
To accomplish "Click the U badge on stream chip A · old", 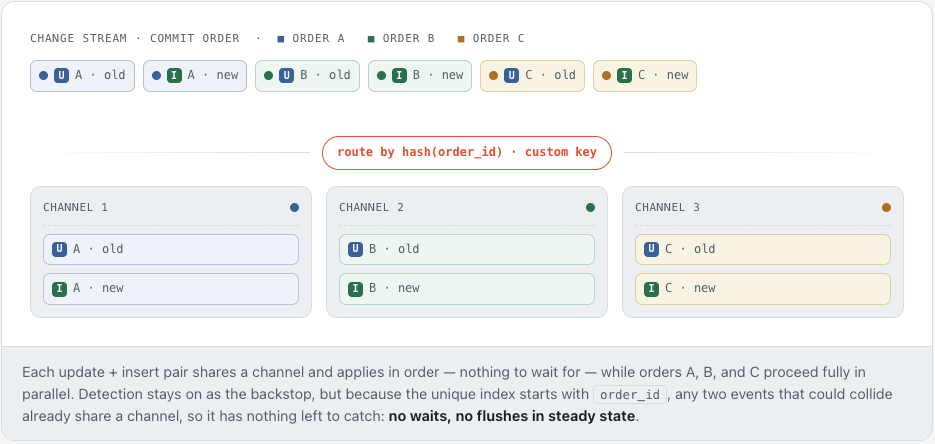I will [61, 76].
